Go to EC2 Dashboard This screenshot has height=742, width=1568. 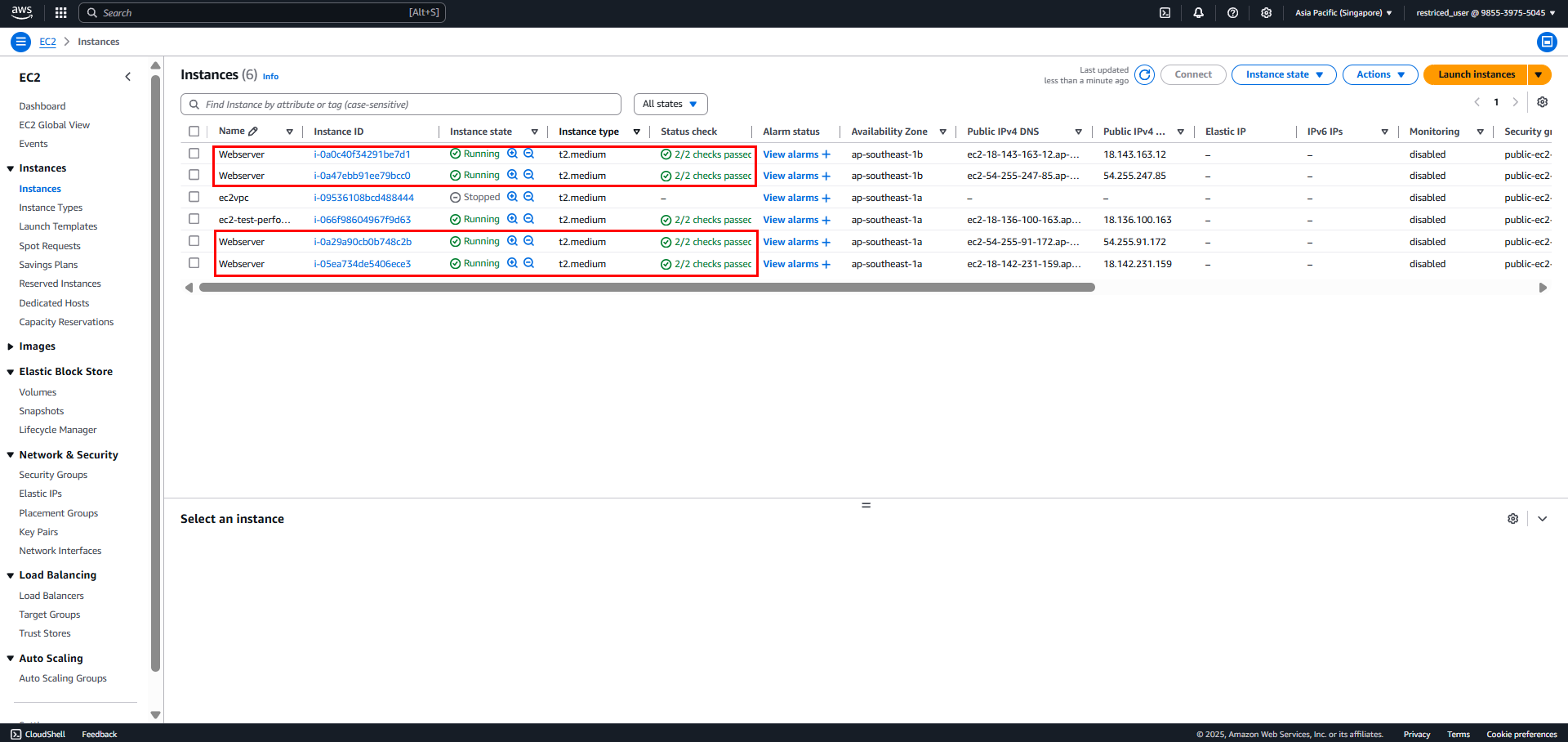(x=42, y=106)
